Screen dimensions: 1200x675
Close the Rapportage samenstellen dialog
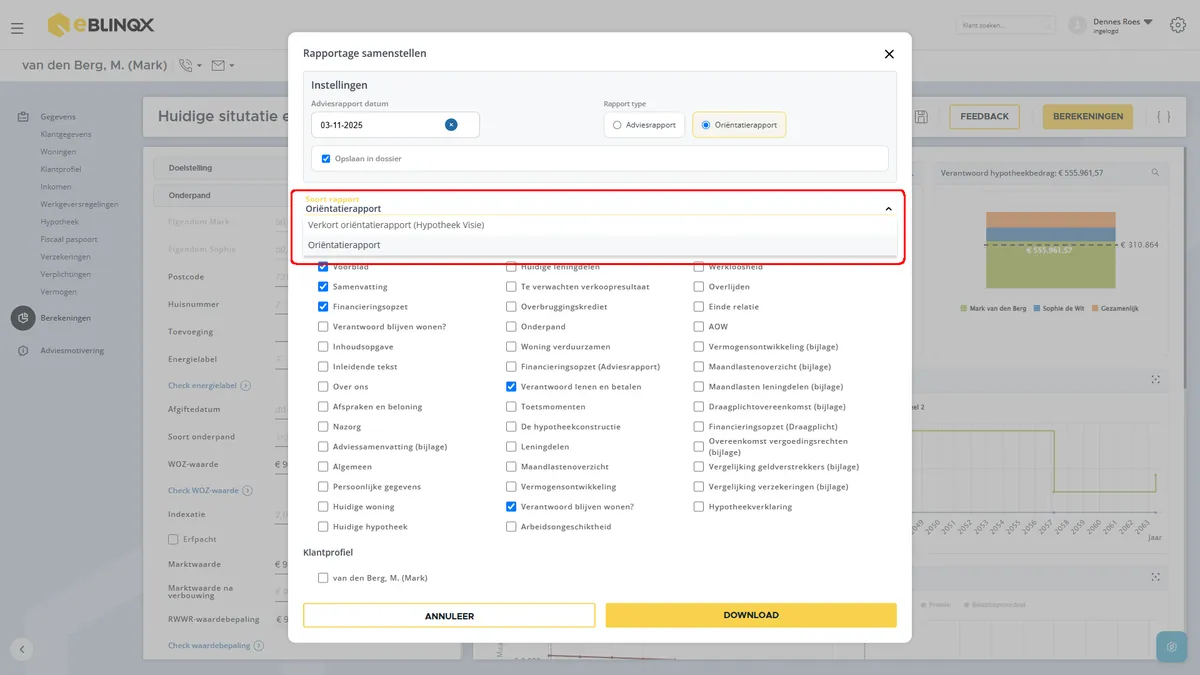pos(889,54)
